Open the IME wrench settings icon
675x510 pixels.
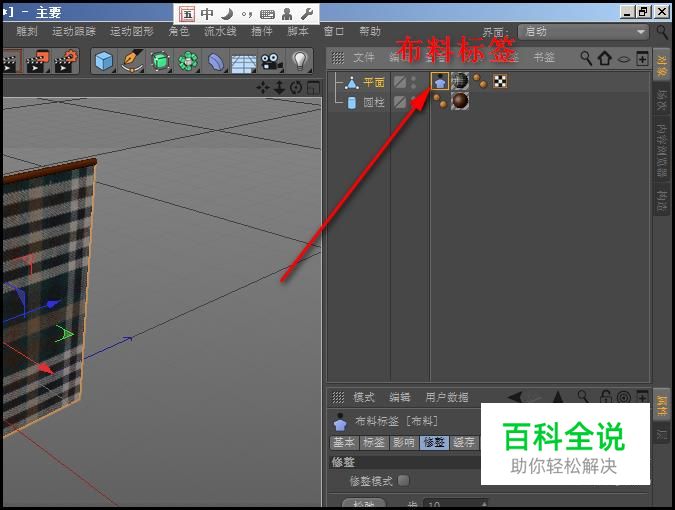(x=307, y=14)
